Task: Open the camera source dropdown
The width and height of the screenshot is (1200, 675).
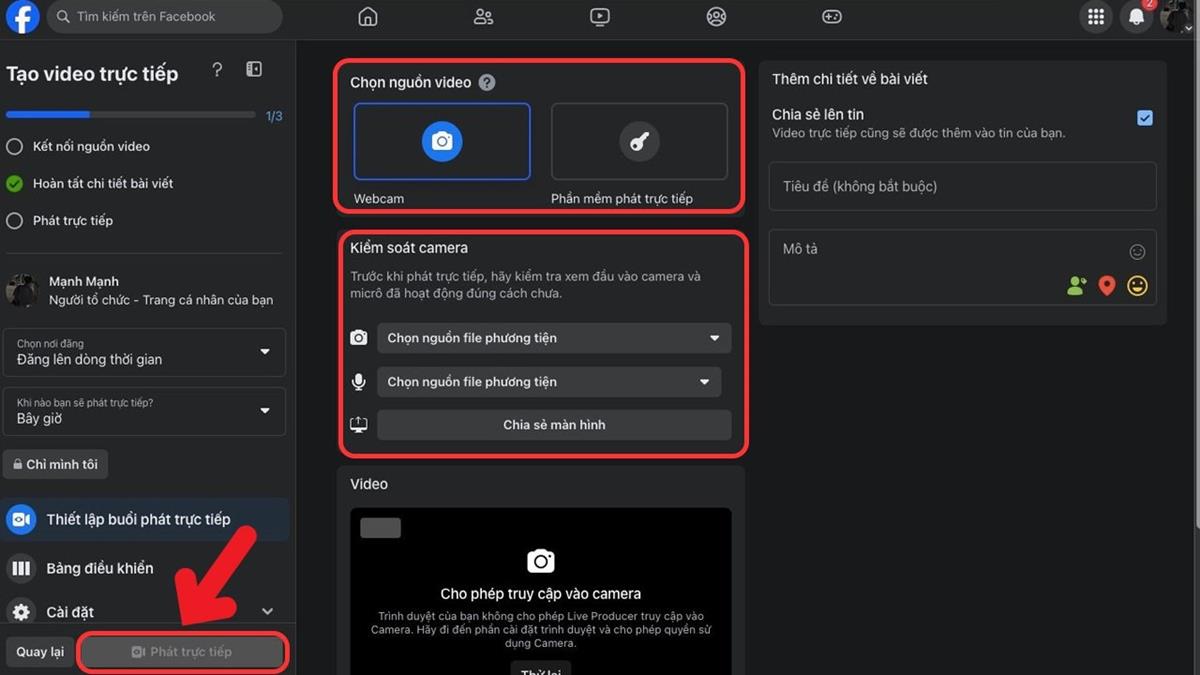Action: point(554,338)
